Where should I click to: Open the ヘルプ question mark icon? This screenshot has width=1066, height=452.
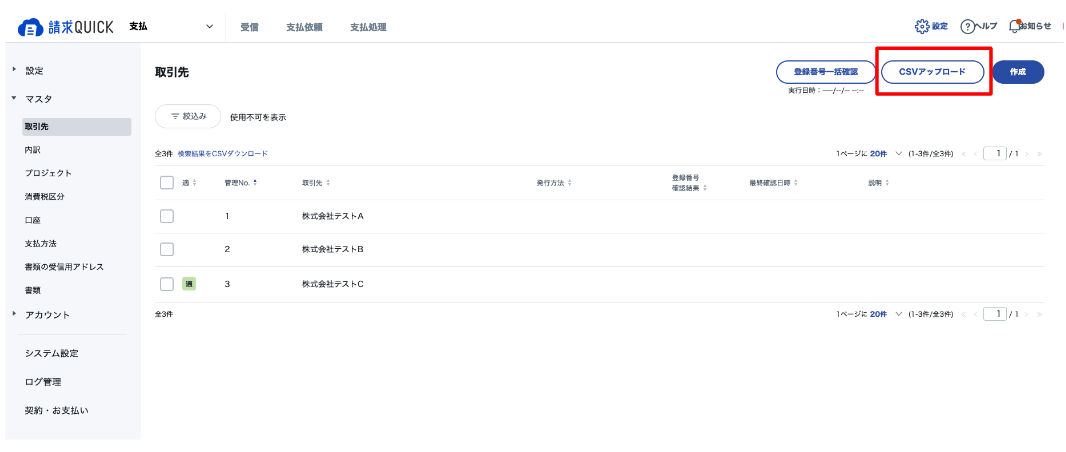[967, 27]
